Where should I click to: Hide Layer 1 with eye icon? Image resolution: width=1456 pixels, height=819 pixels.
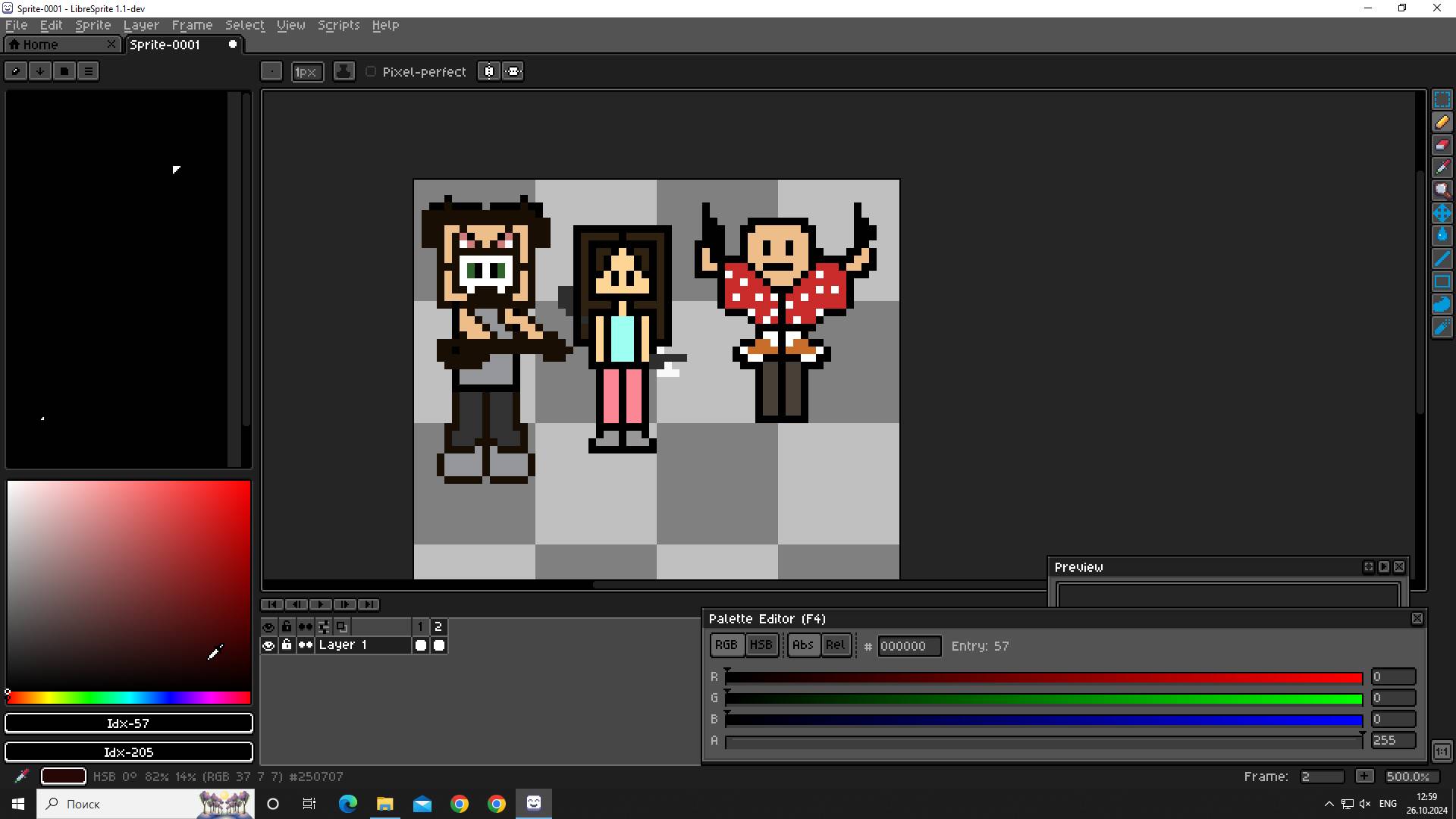[268, 645]
